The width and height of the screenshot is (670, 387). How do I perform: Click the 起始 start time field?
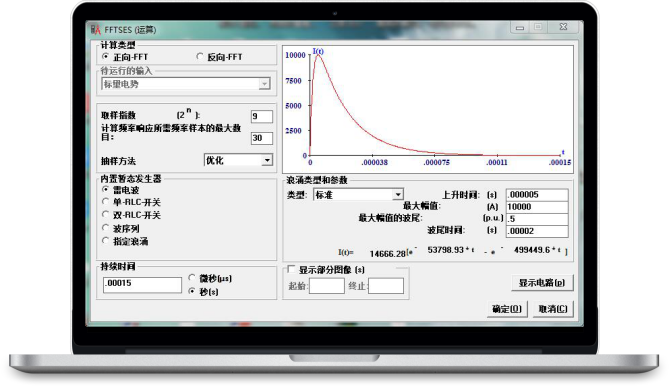[326, 286]
